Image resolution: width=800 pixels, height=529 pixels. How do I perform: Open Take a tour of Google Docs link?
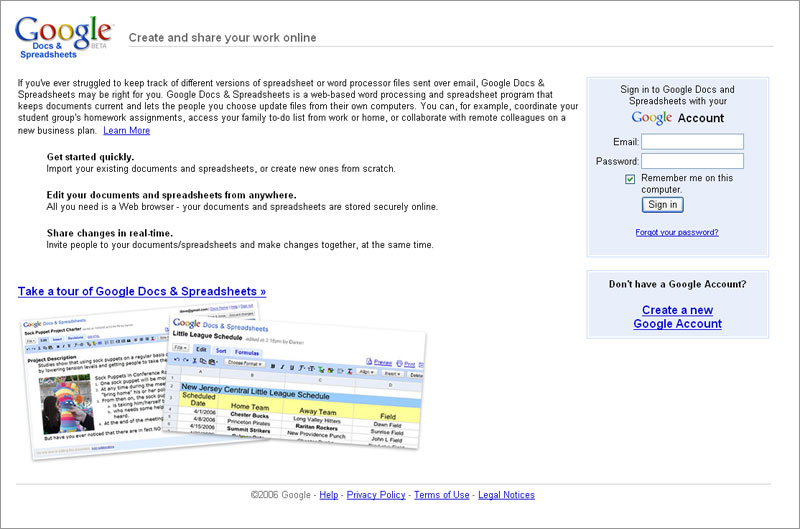click(x=142, y=291)
